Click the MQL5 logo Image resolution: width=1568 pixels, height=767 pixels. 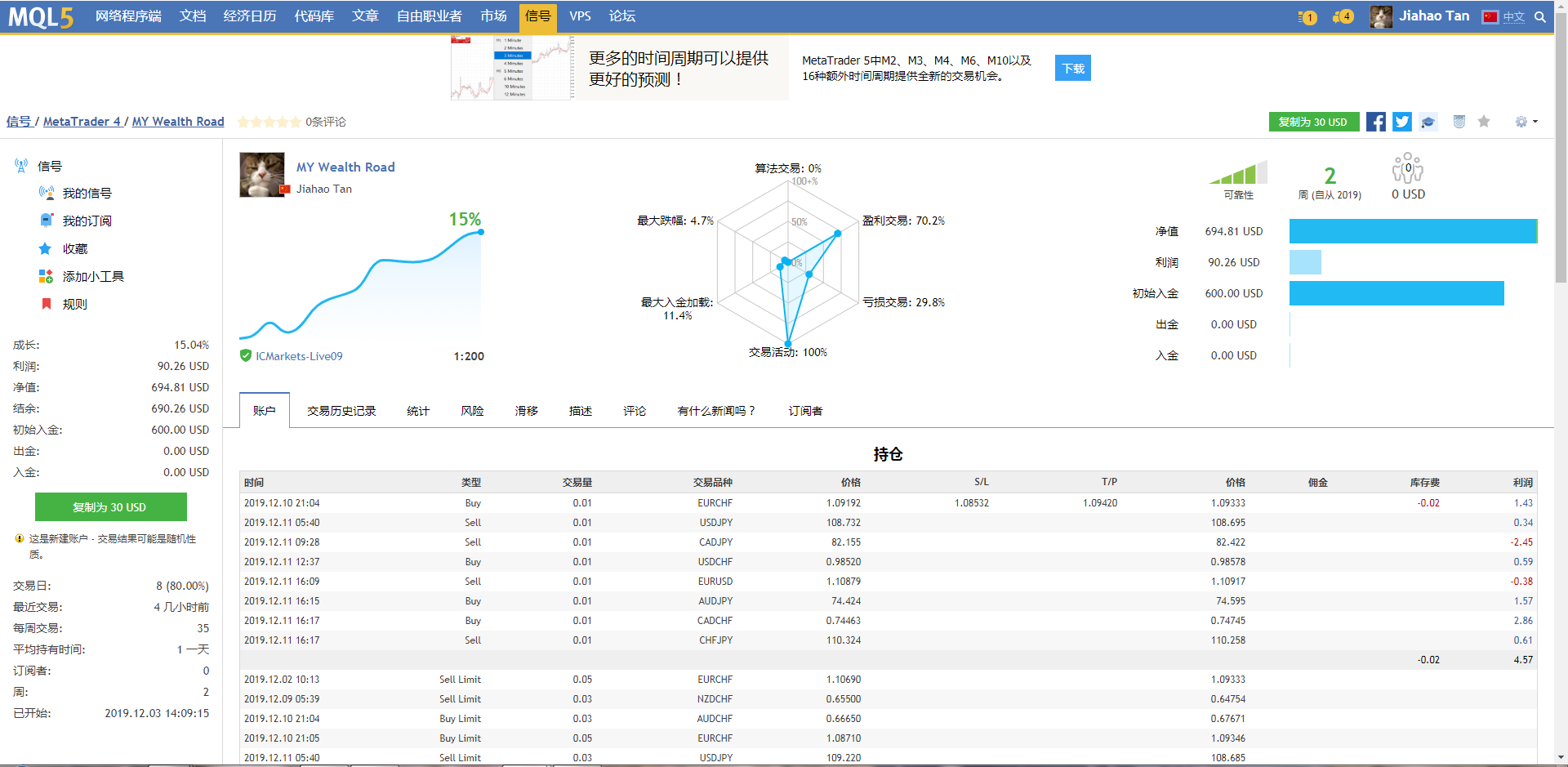[41, 16]
